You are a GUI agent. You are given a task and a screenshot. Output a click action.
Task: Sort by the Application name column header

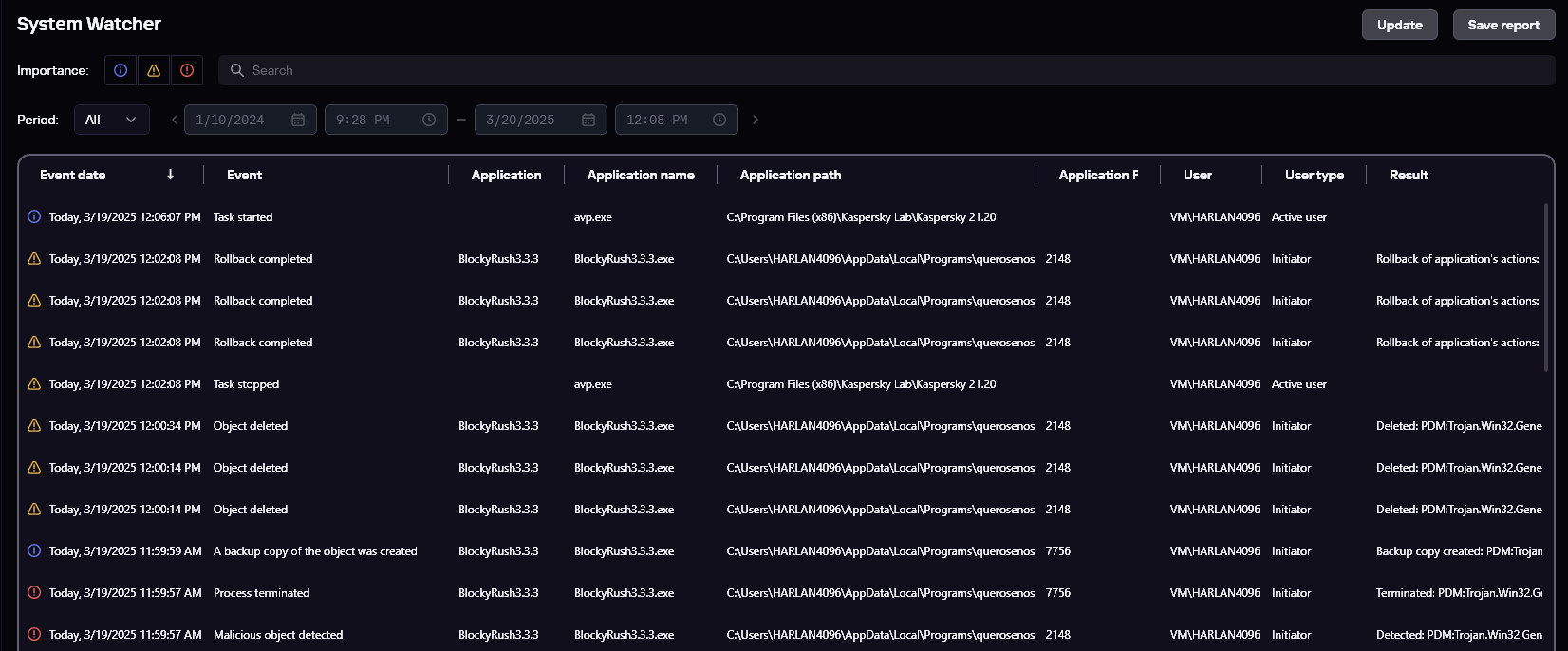click(x=641, y=175)
